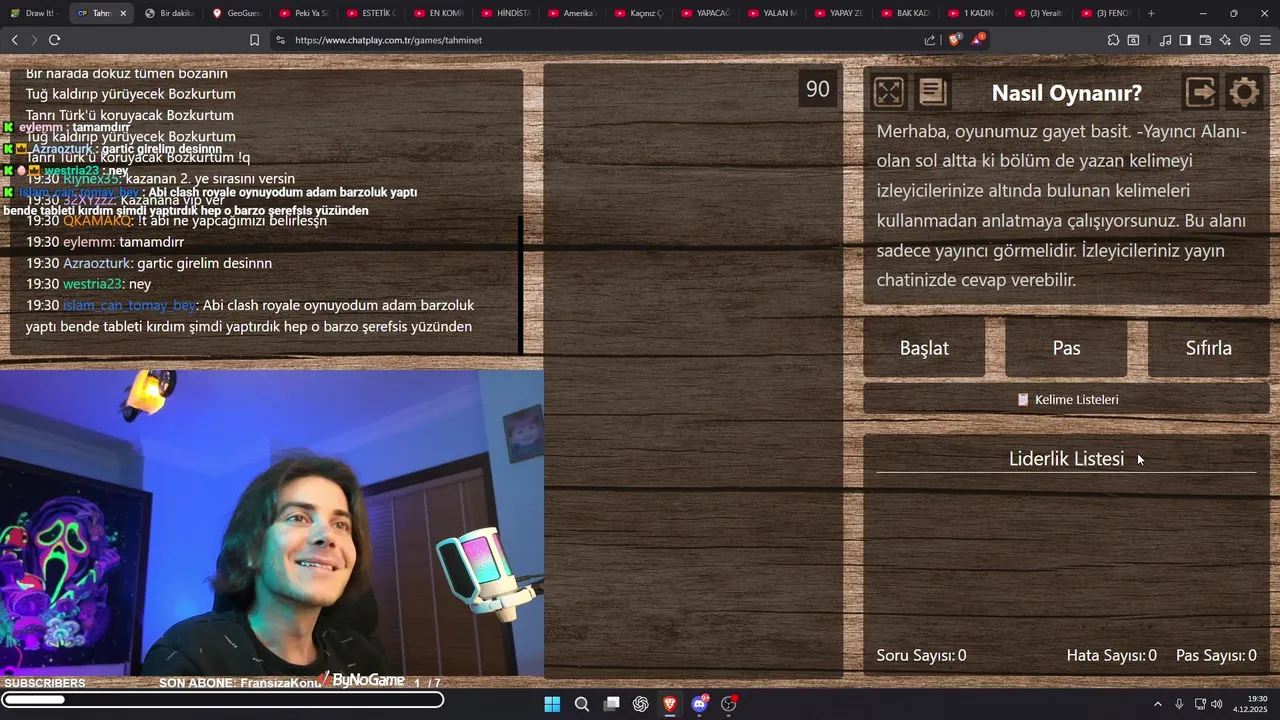Screen dimensions: 1280x720
Task: Open the Brave VPN shield icon
Action: [x=1245, y=40]
